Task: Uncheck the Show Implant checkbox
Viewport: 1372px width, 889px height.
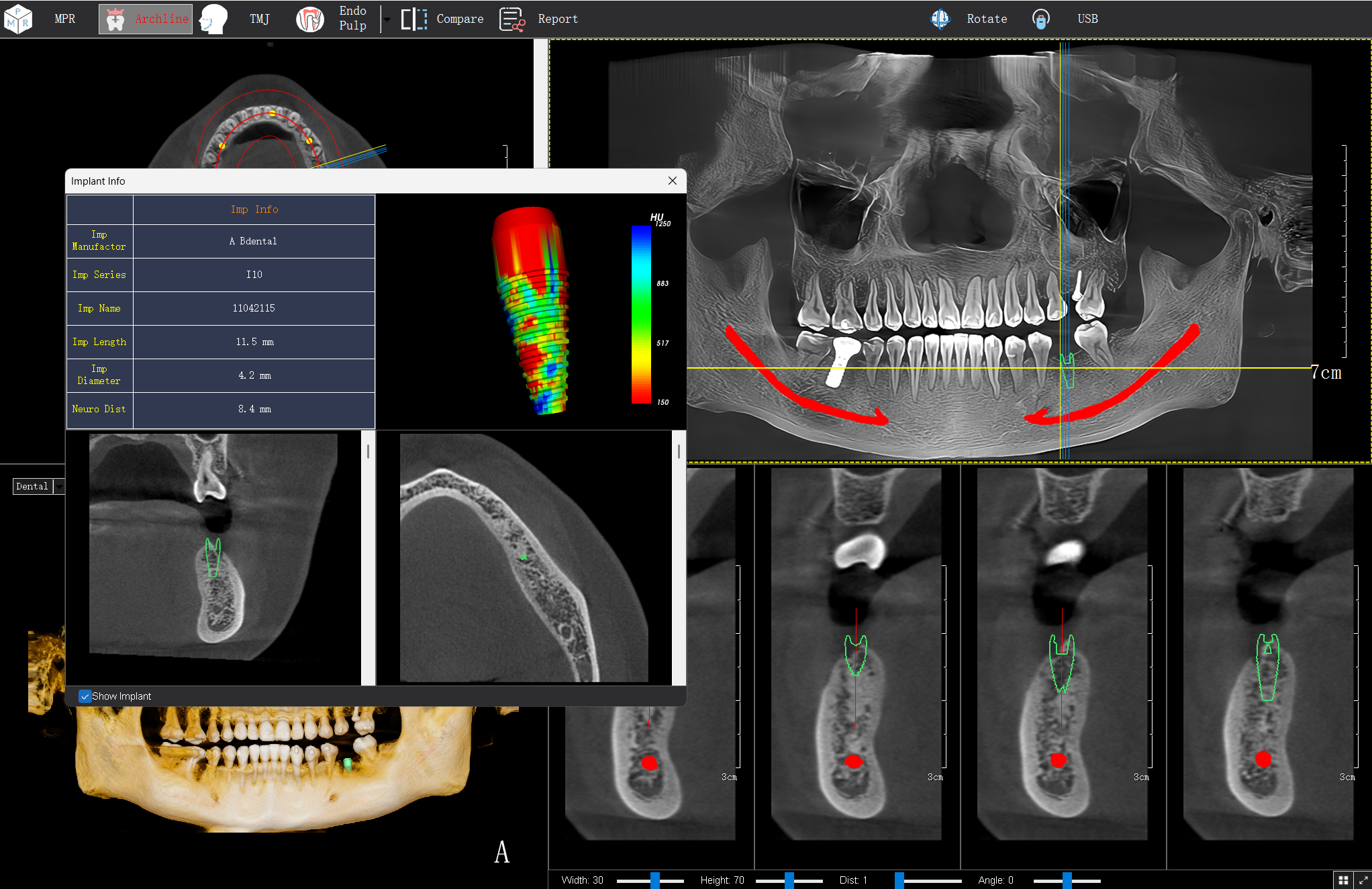Action: pos(85,696)
